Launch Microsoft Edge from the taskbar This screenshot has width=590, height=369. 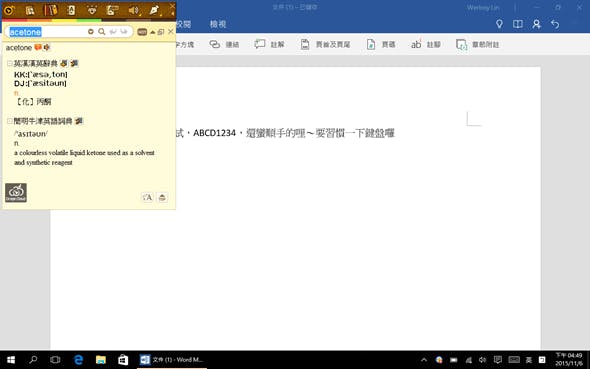coord(78,360)
